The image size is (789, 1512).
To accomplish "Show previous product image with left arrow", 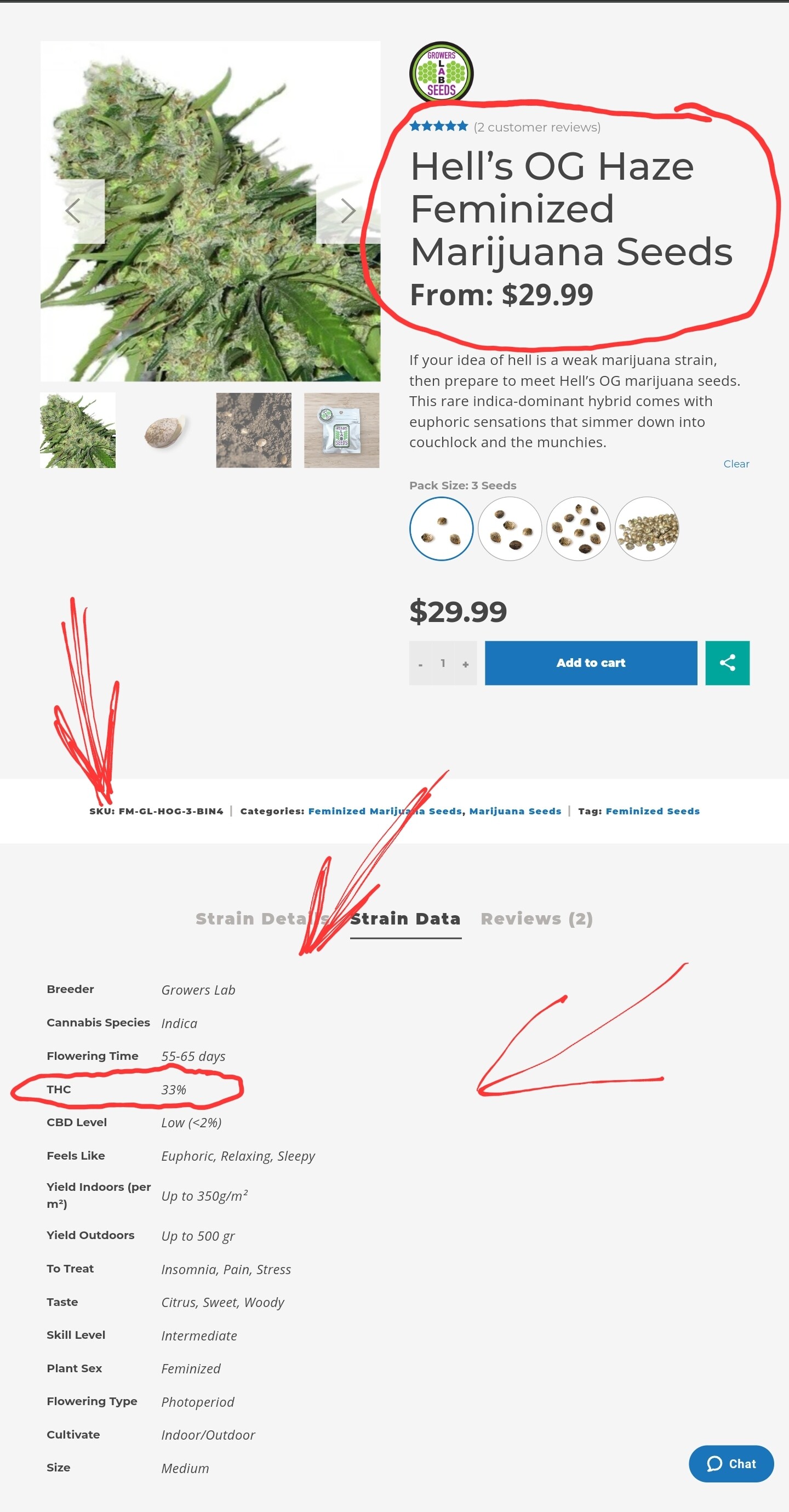I will click(x=73, y=211).
